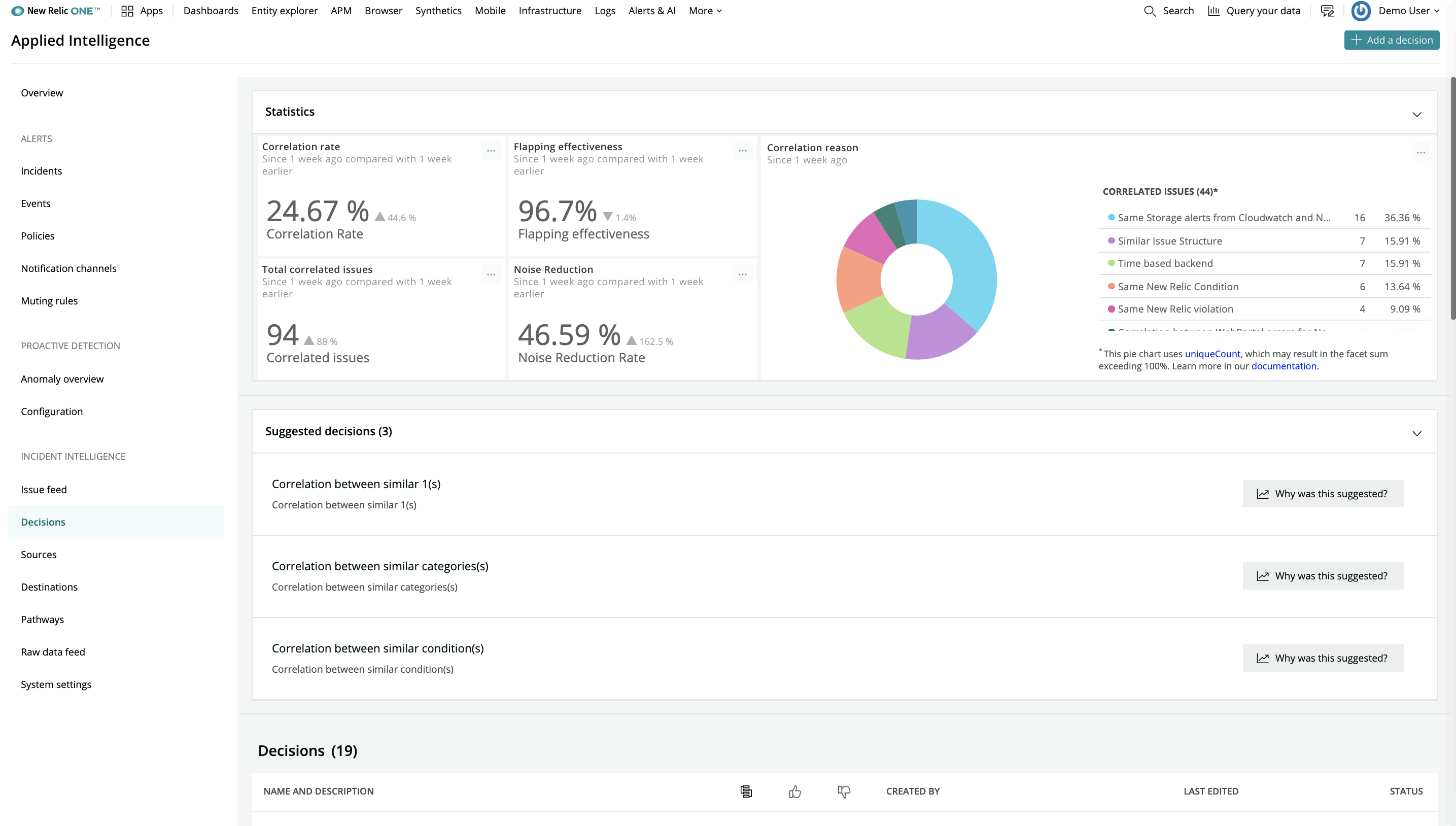Open Policies in the sidebar
The image size is (1456, 826).
click(38, 236)
